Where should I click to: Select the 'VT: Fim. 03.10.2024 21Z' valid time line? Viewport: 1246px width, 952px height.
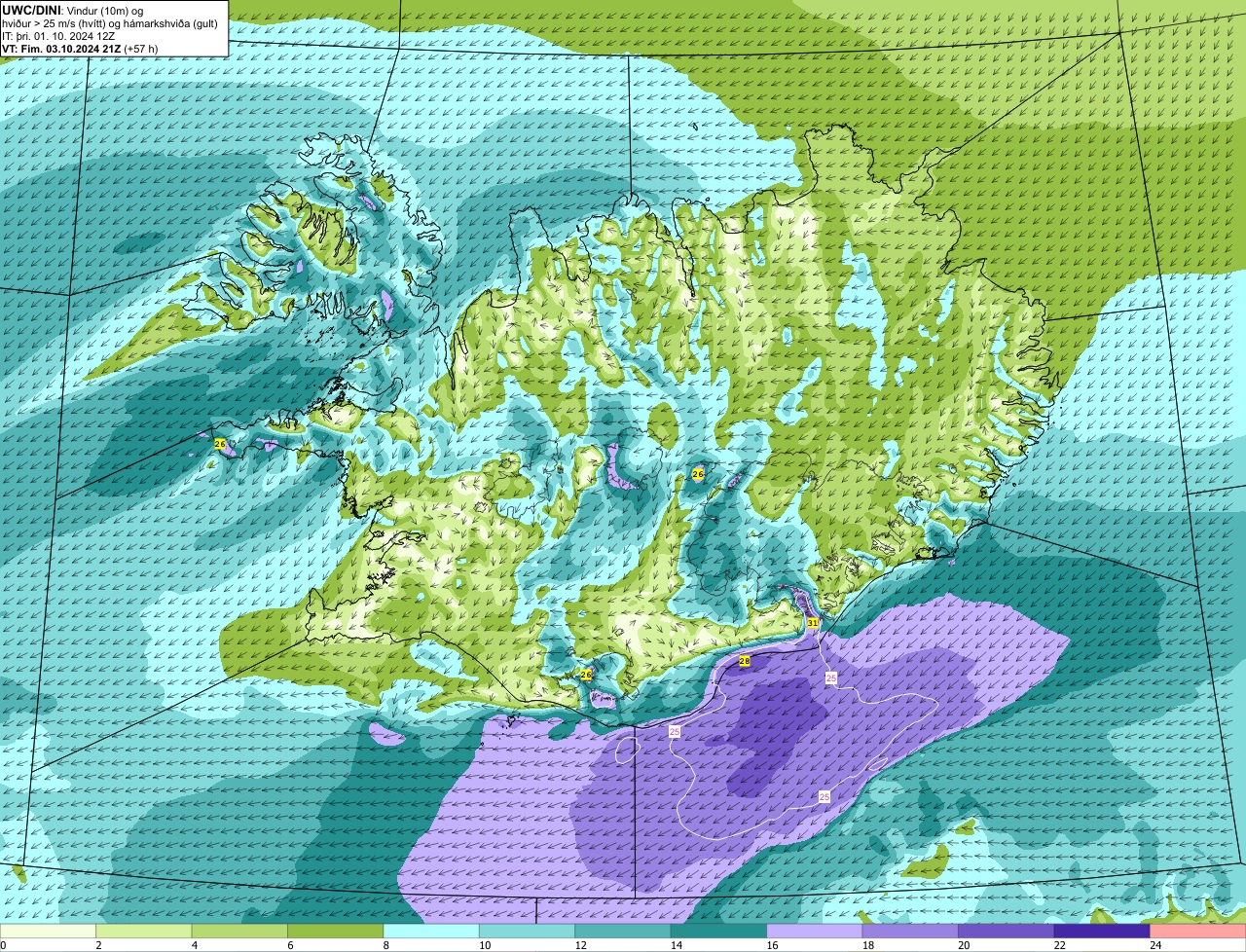click(x=61, y=48)
